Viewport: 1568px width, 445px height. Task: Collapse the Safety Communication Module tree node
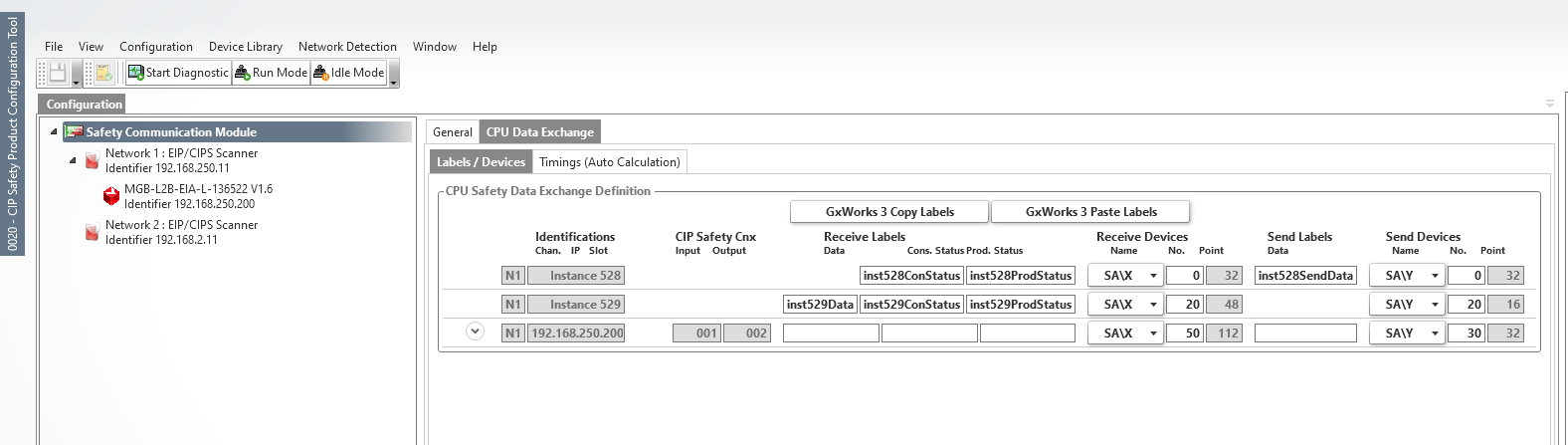[x=54, y=131]
